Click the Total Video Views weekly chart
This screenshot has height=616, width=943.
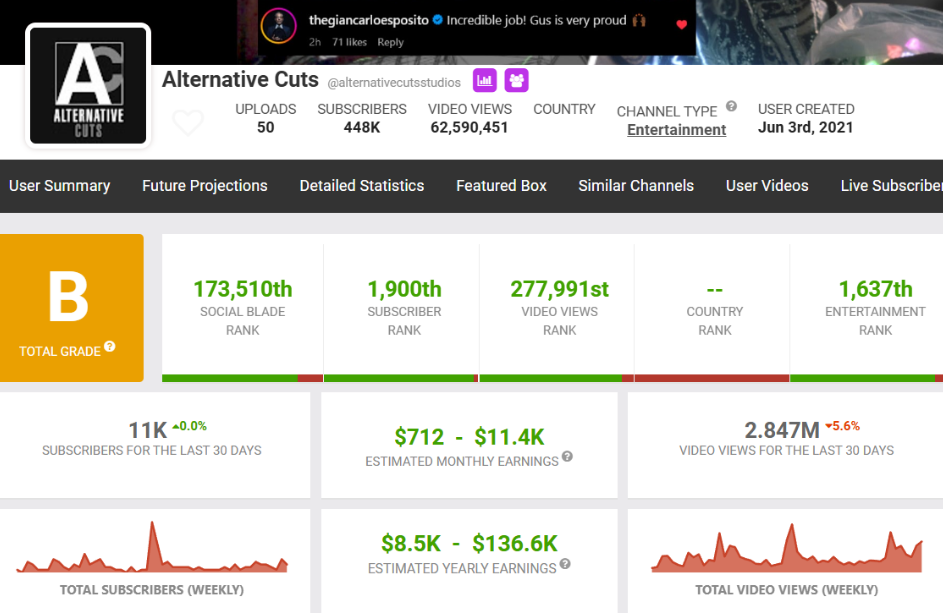(787, 547)
